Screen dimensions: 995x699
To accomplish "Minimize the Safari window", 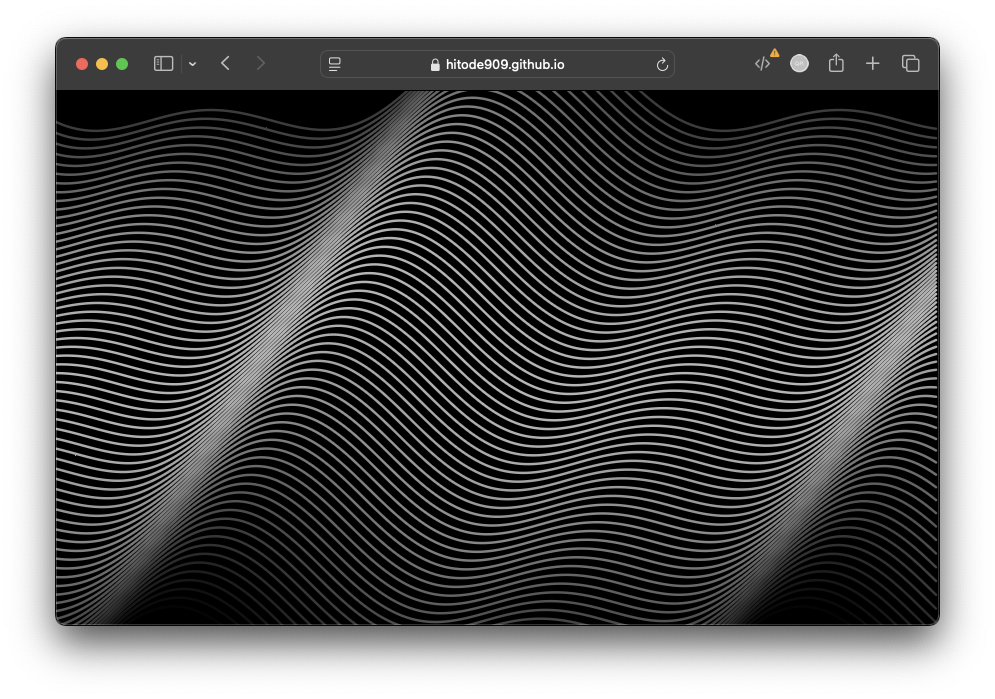I will click(102, 64).
